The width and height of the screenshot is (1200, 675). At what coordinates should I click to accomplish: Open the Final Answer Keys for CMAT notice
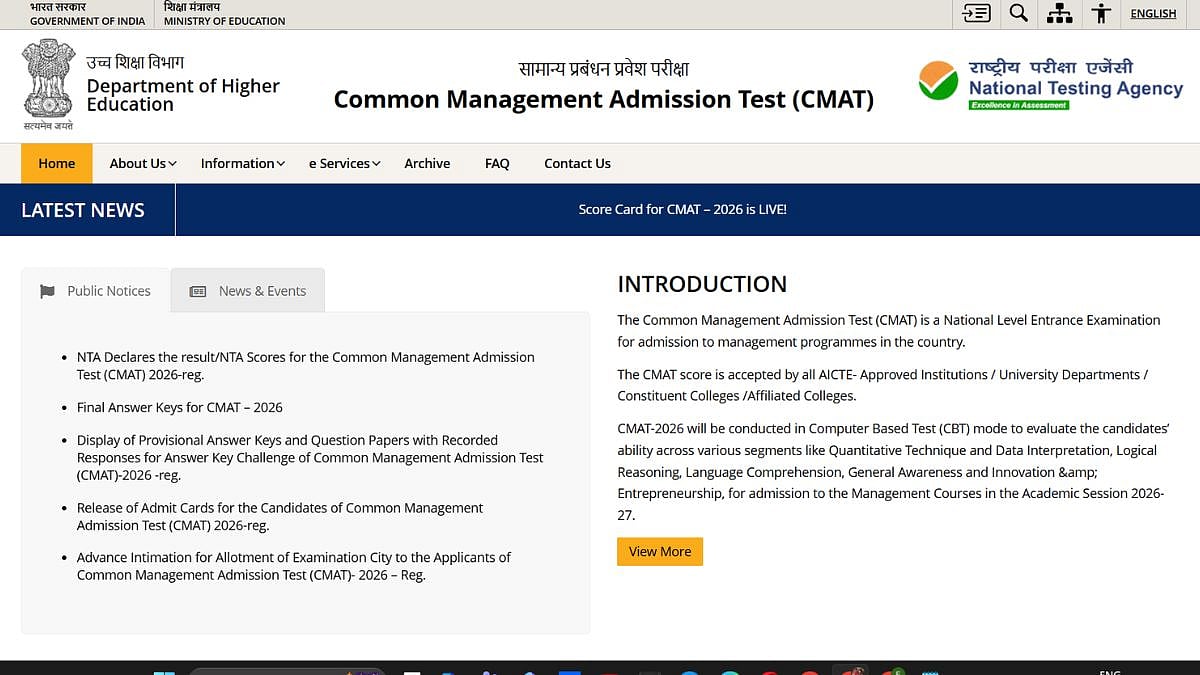pos(179,407)
